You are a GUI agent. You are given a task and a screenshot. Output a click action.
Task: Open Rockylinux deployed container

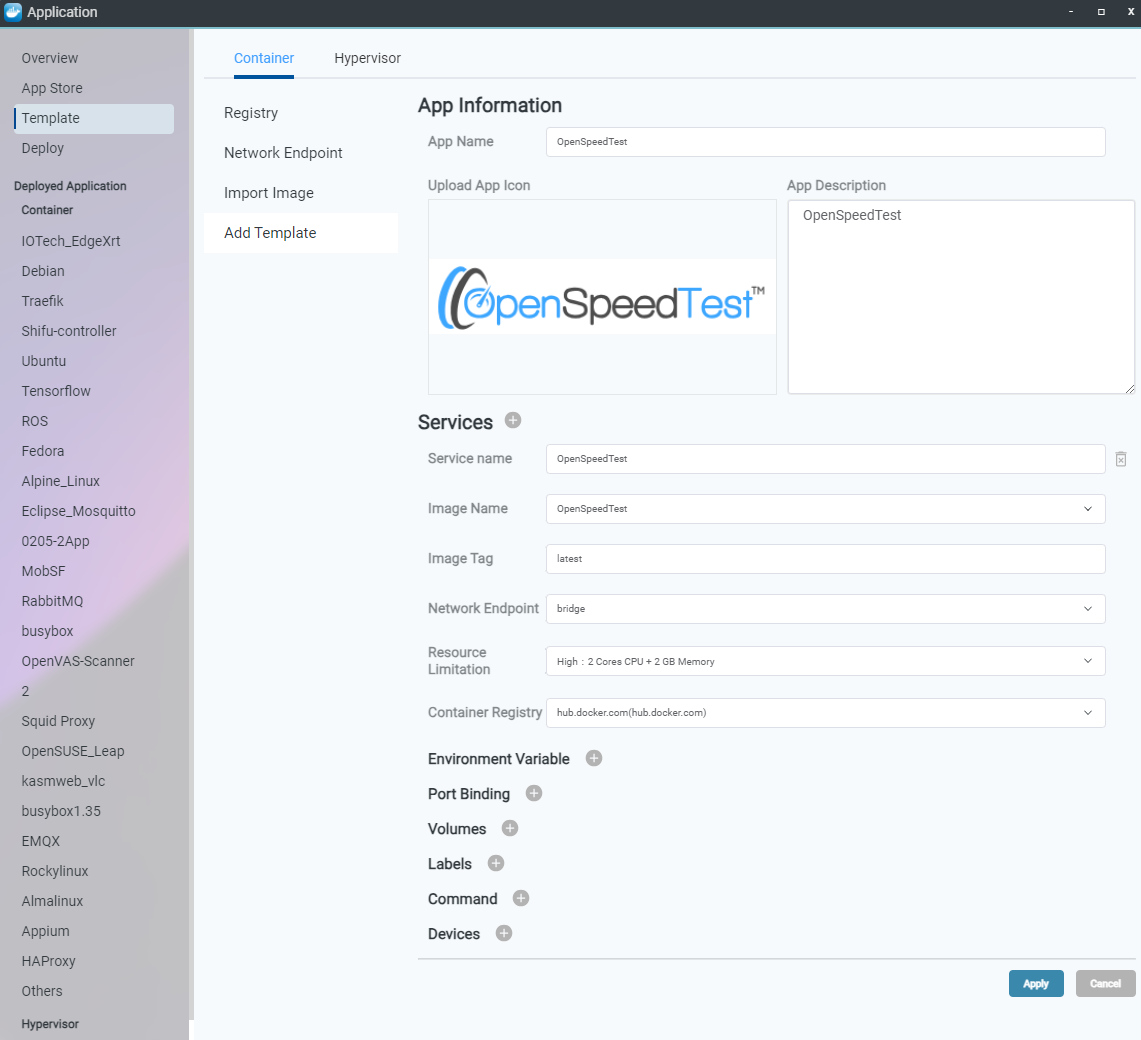[55, 871]
